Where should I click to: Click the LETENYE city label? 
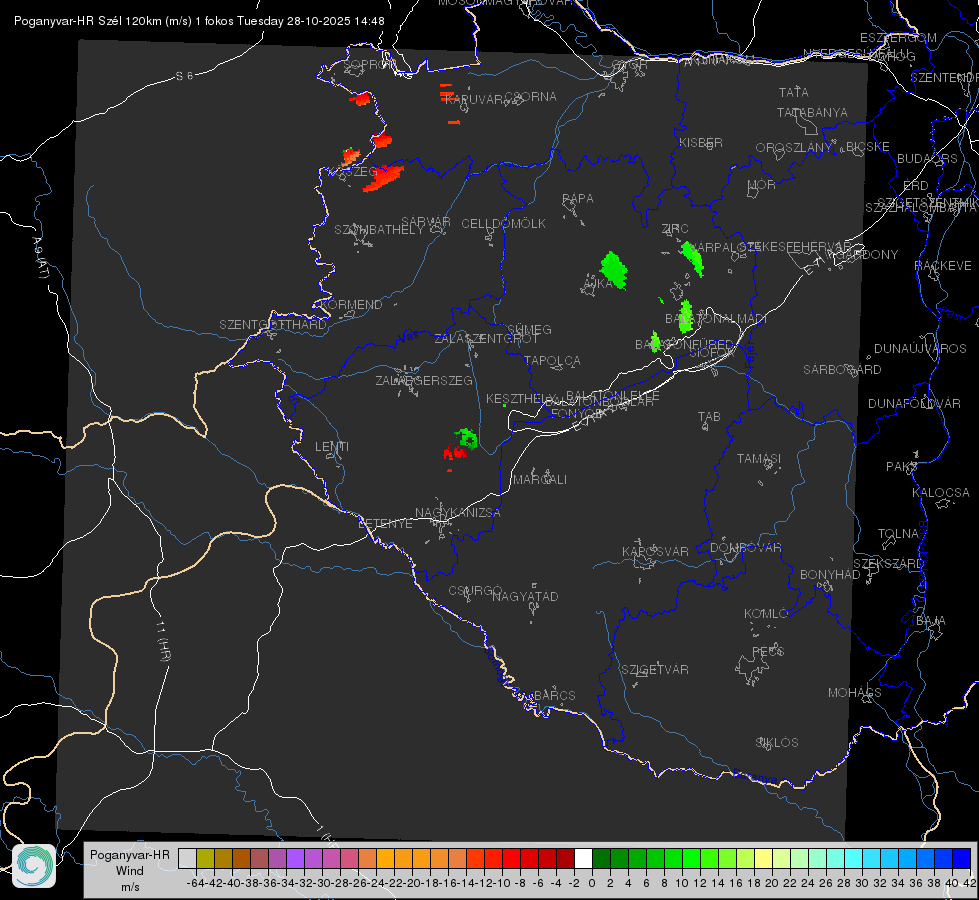click(x=385, y=523)
